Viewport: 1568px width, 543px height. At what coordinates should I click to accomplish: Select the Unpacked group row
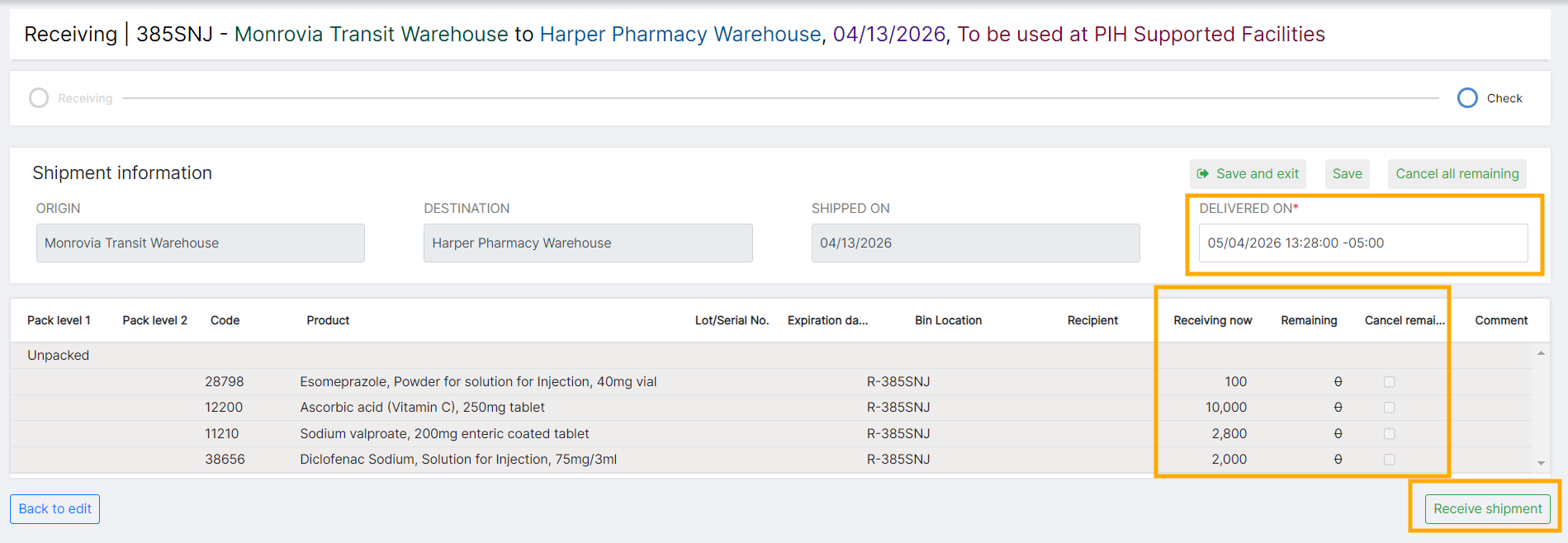pos(771,356)
